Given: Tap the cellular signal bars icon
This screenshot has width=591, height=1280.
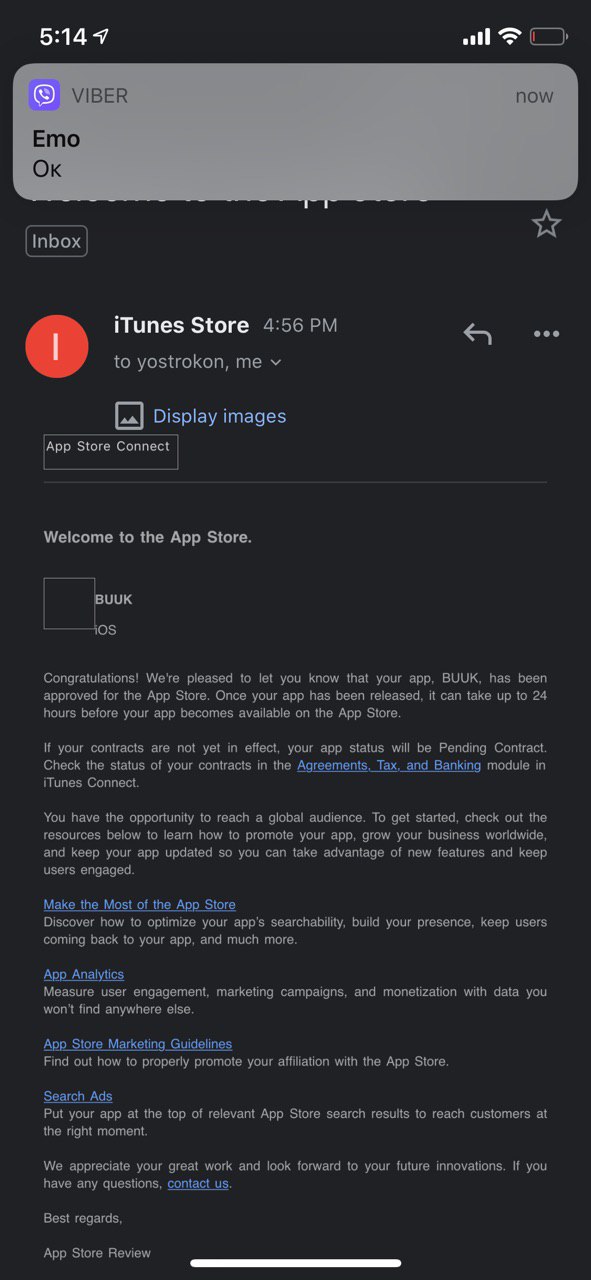Looking at the screenshot, I should pyautogui.click(x=477, y=37).
